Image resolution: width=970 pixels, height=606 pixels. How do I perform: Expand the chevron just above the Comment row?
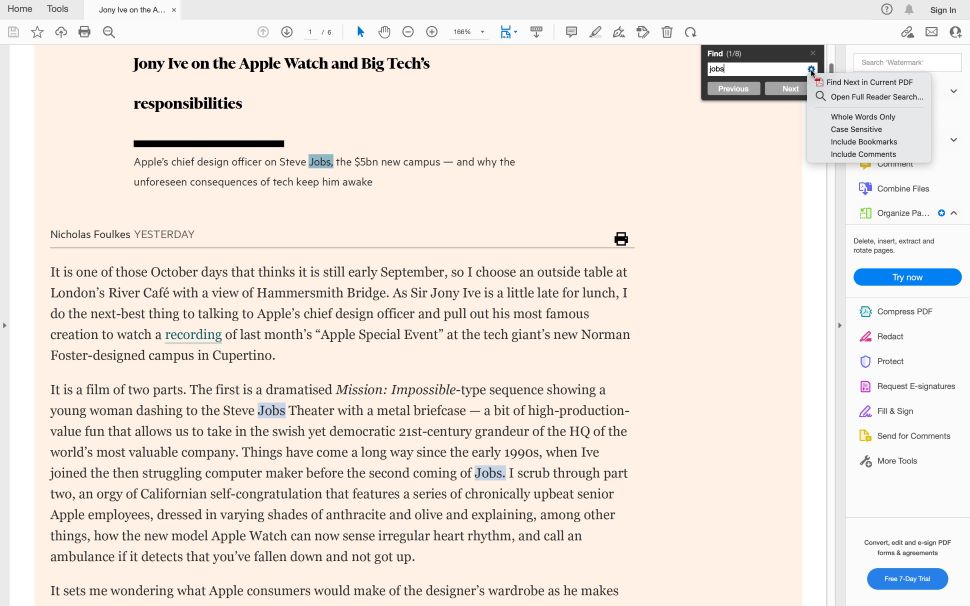pyautogui.click(x=954, y=140)
